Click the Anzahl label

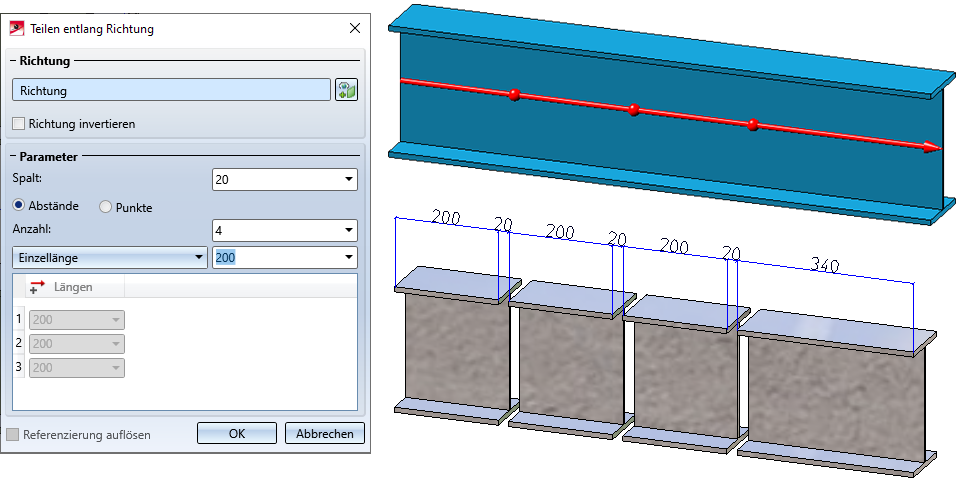pos(30,229)
